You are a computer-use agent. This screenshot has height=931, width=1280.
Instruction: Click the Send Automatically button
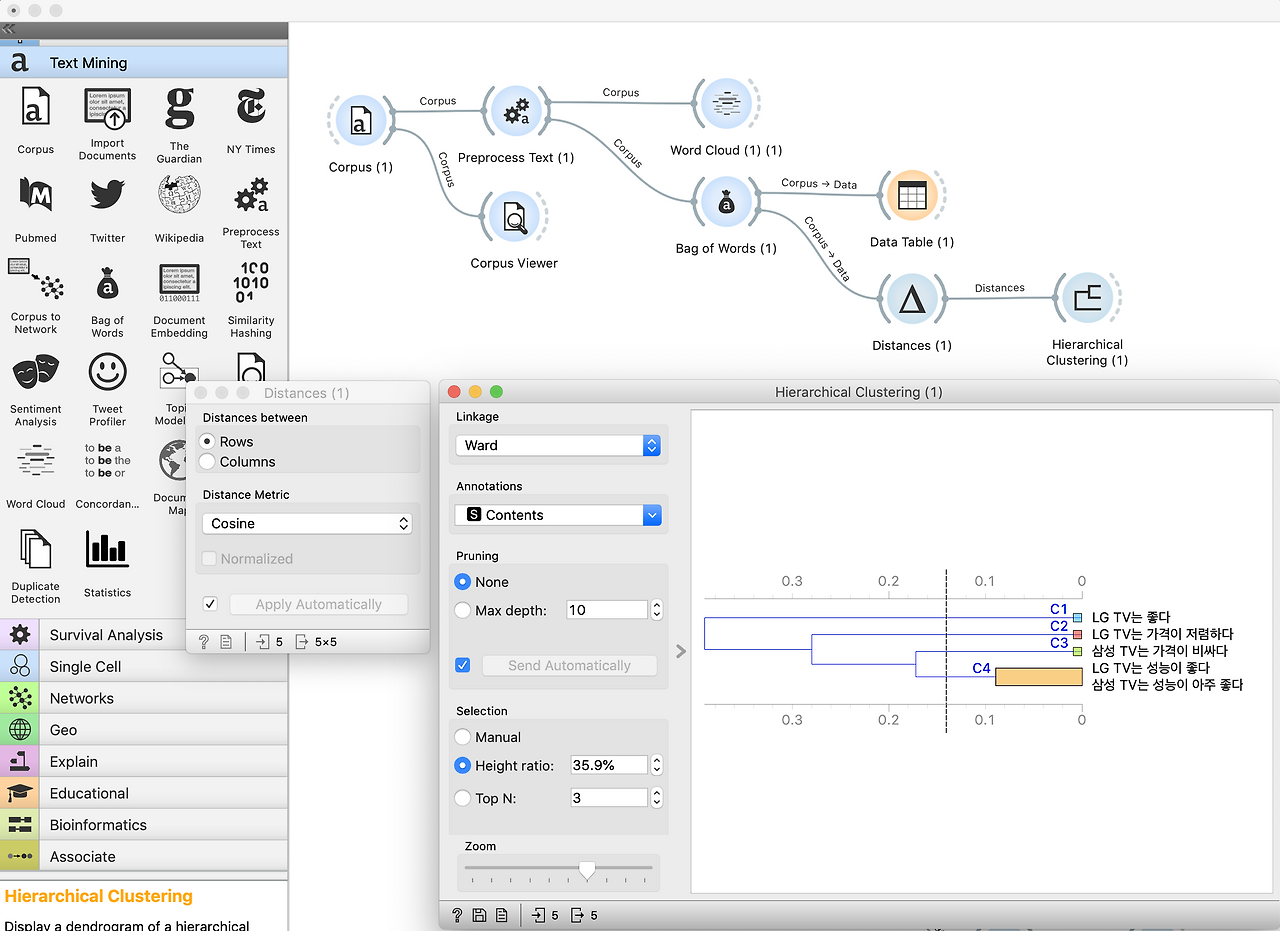[x=569, y=665]
